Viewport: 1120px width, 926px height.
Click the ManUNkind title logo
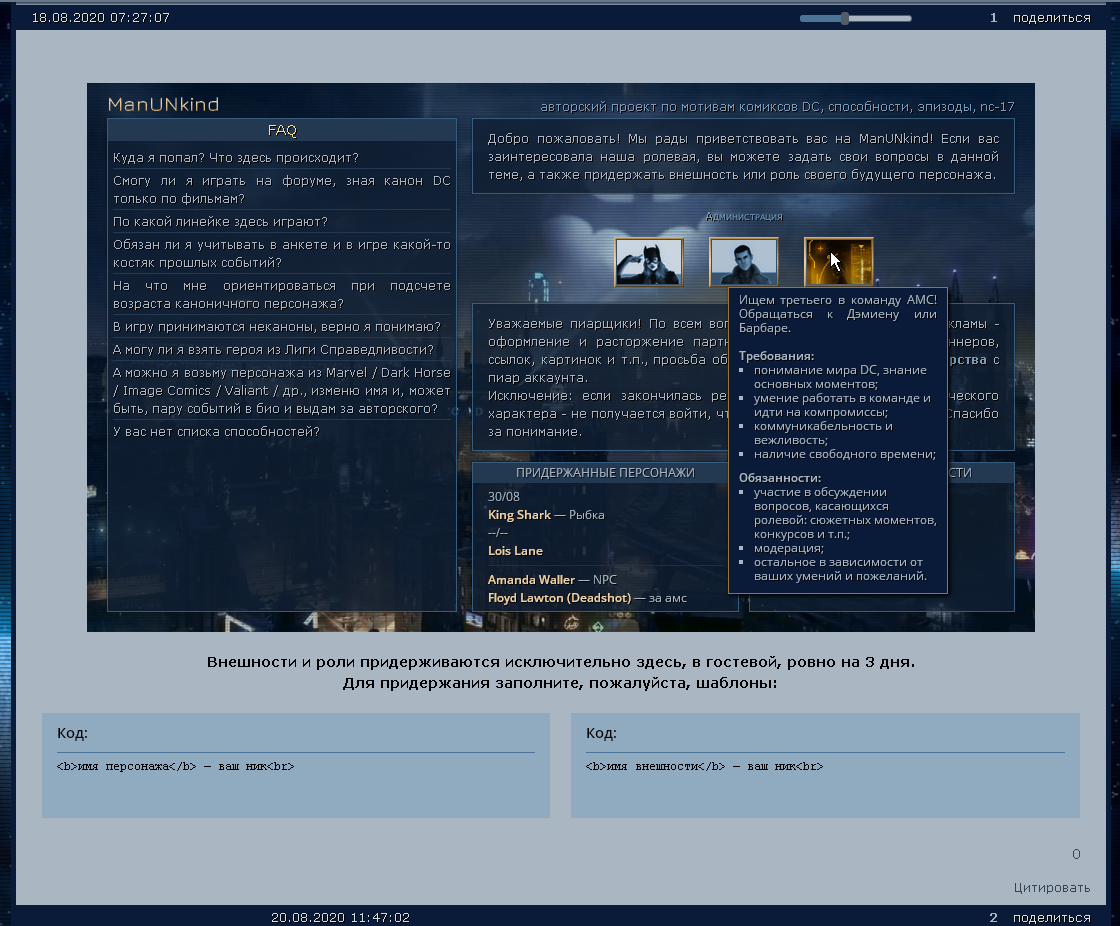[x=163, y=105]
